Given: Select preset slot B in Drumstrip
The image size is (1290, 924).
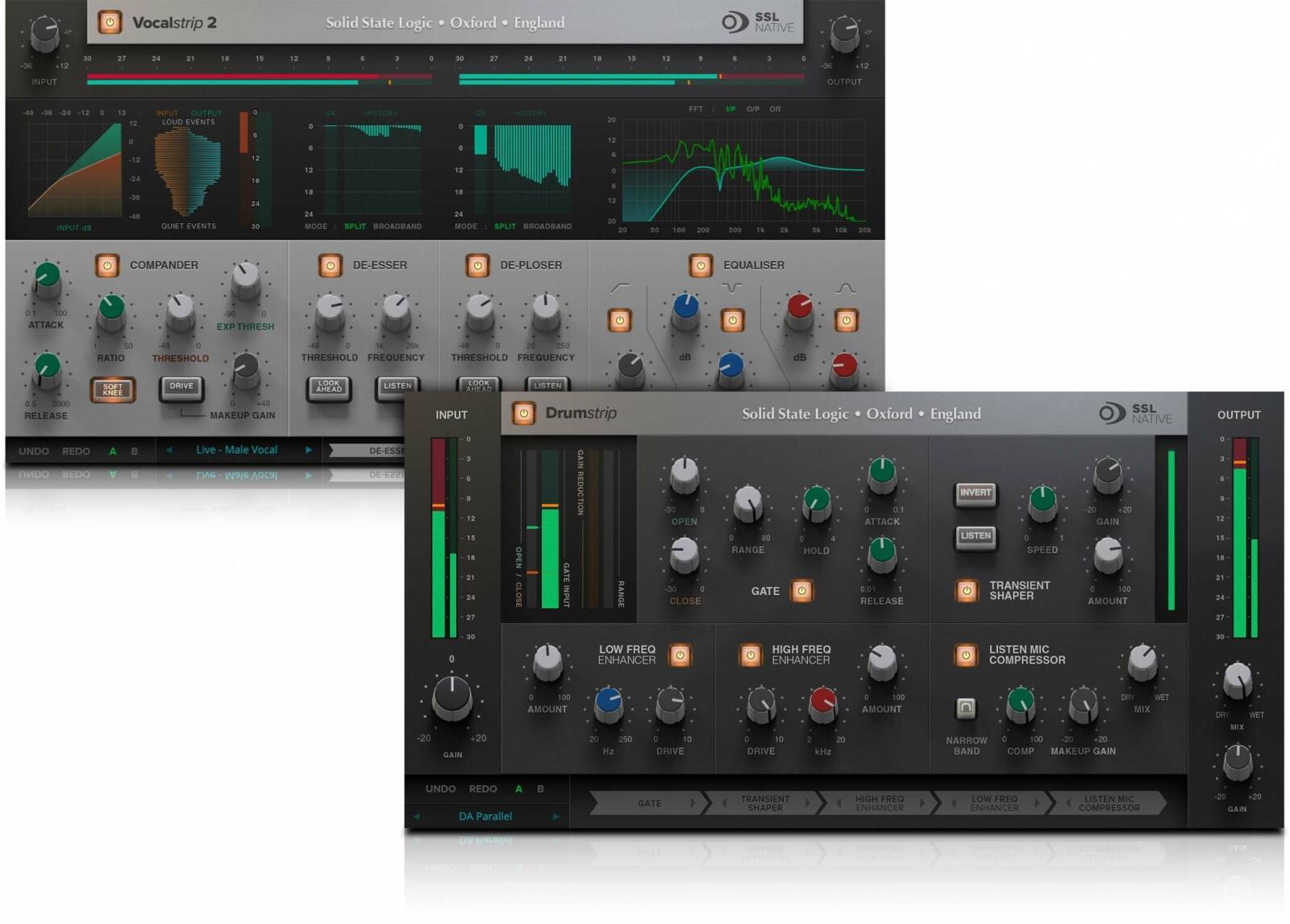Looking at the screenshot, I should coord(541,789).
